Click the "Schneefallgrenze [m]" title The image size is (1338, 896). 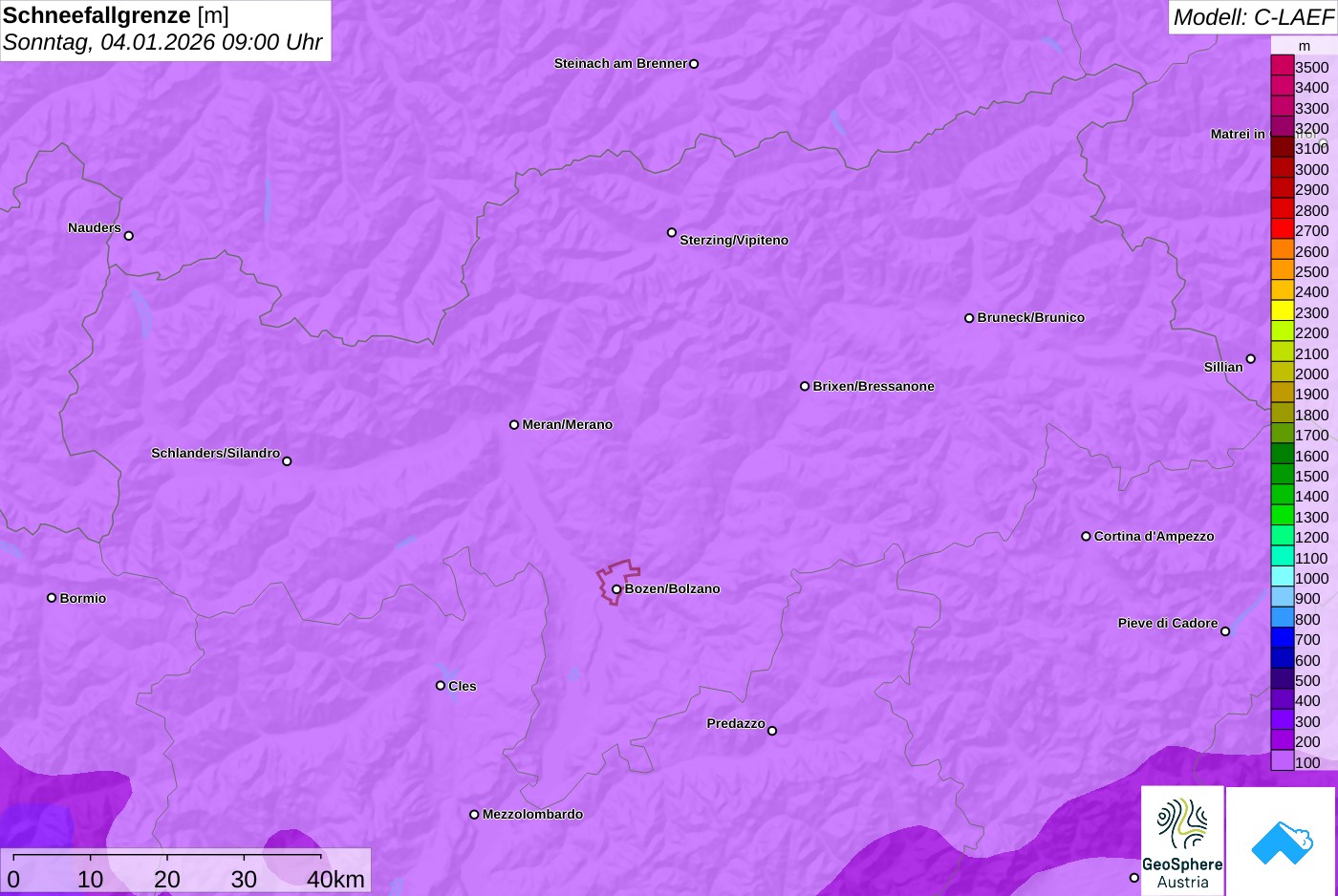[116, 16]
